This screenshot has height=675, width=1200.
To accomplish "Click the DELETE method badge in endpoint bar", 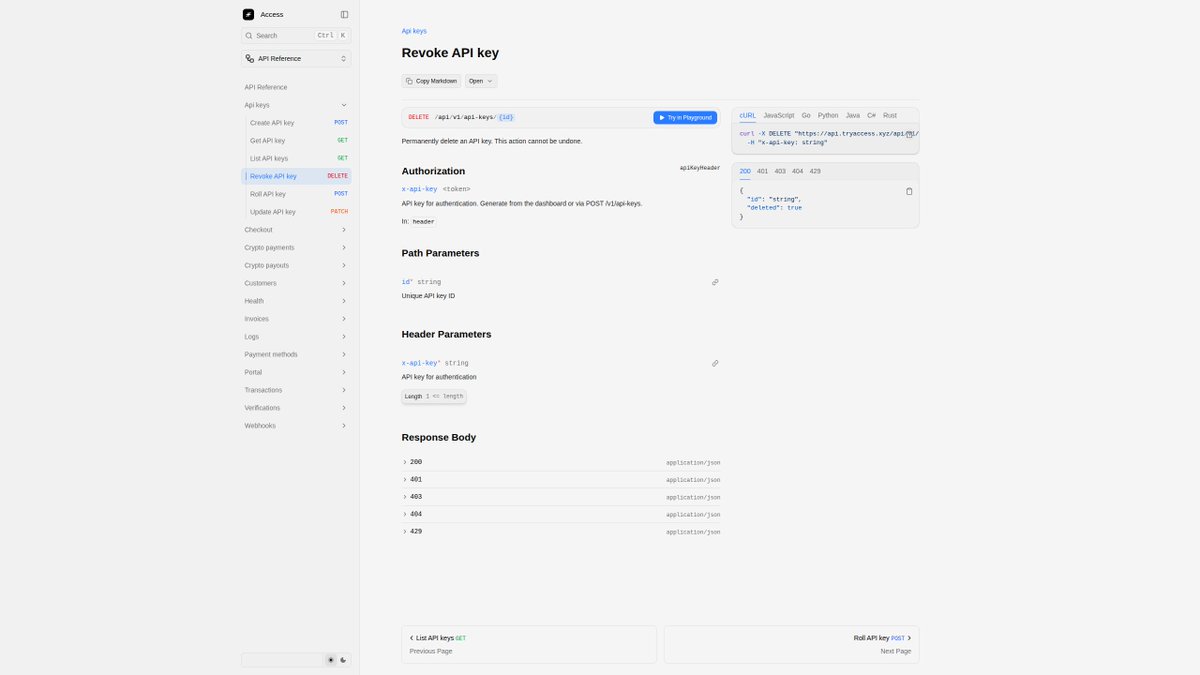I will pyautogui.click(x=419, y=117).
